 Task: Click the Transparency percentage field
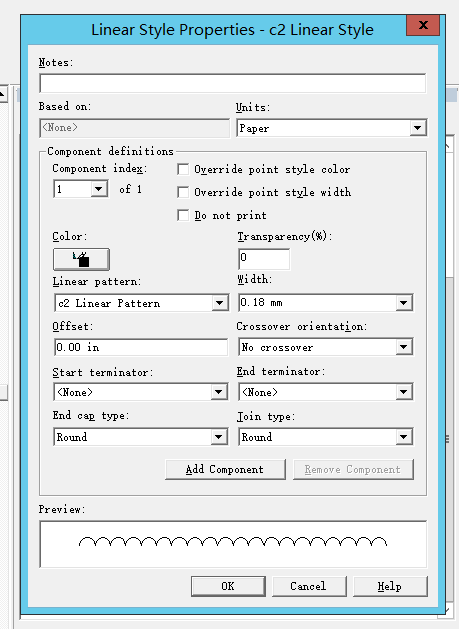pyautogui.click(x=264, y=259)
